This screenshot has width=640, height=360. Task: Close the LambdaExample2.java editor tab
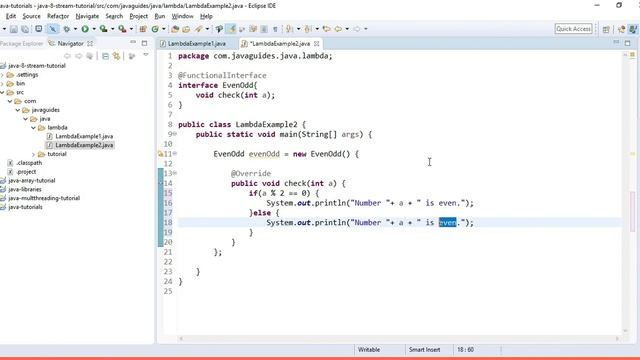(x=316, y=43)
